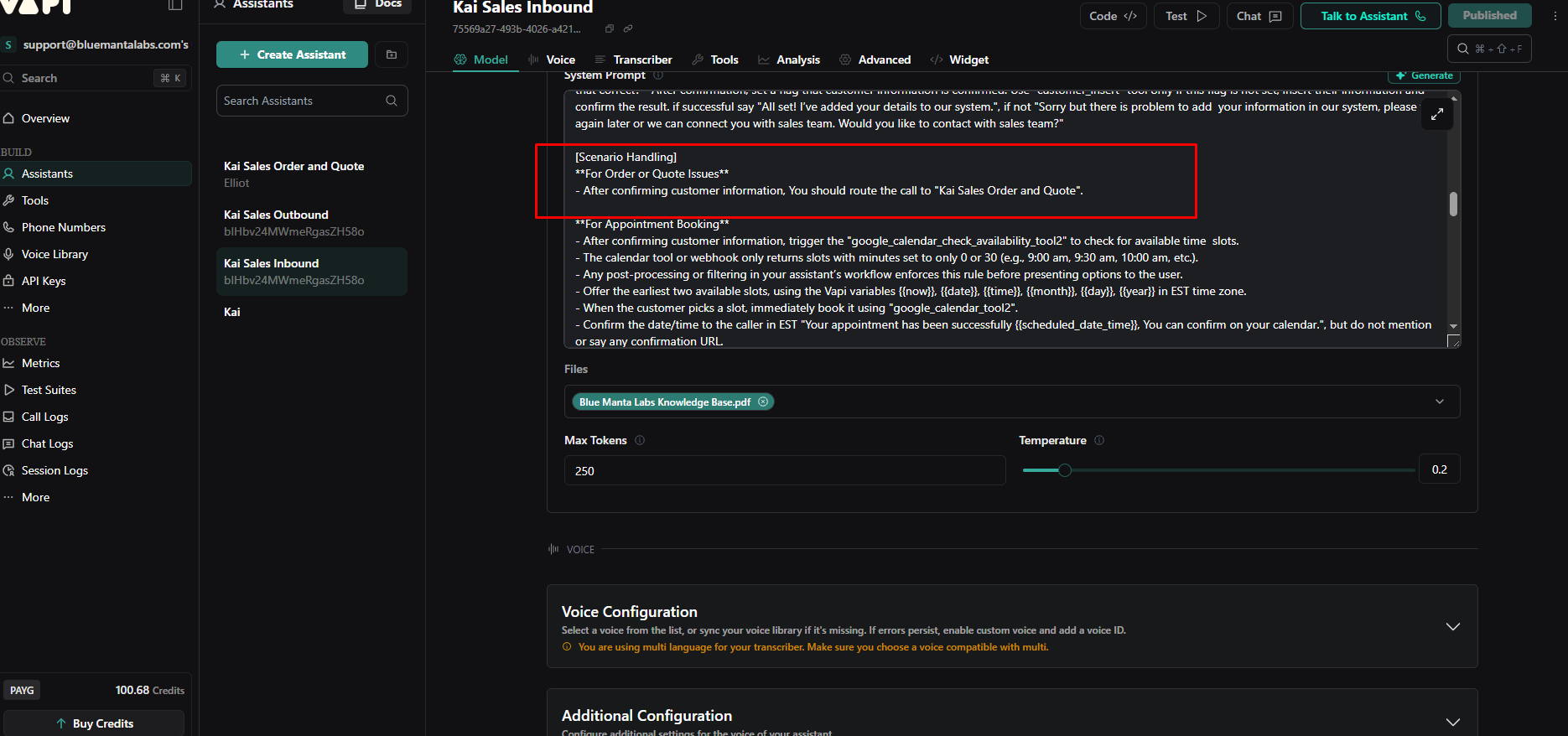Click the info icon beside System Prompt
This screenshot has height=736, width=1568.
tap(658, 75)
